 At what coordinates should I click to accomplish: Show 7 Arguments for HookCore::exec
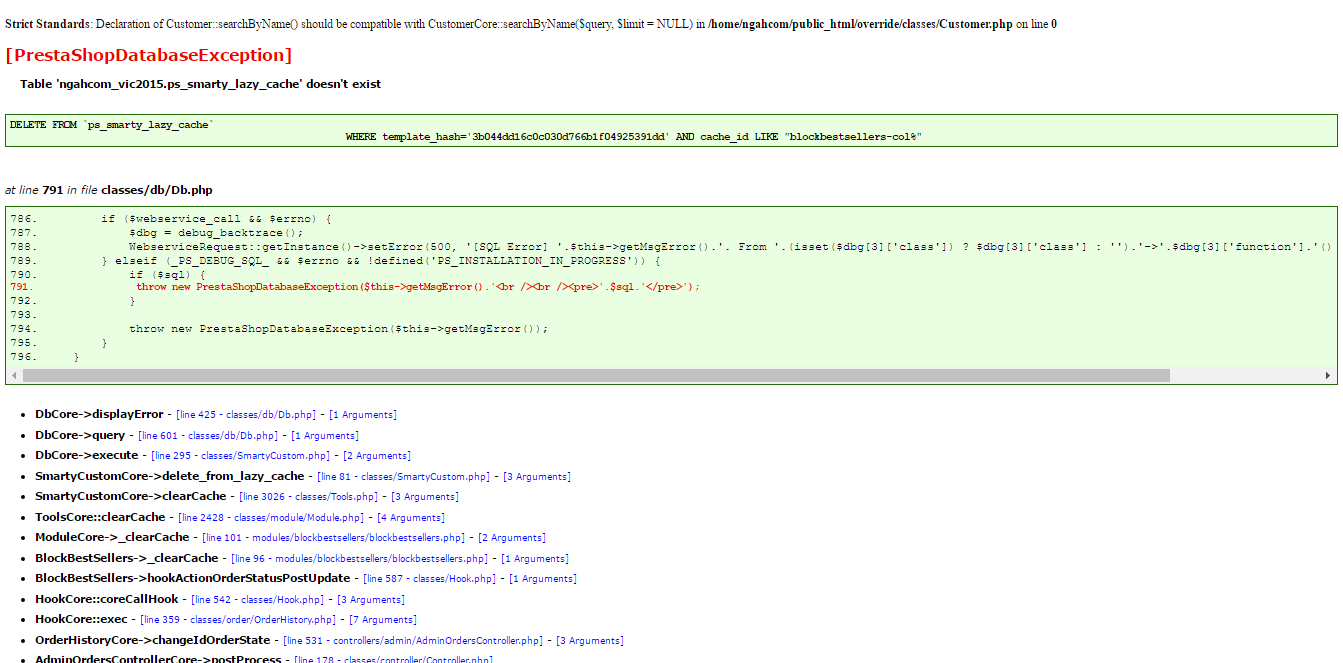[x=383, y=619]
